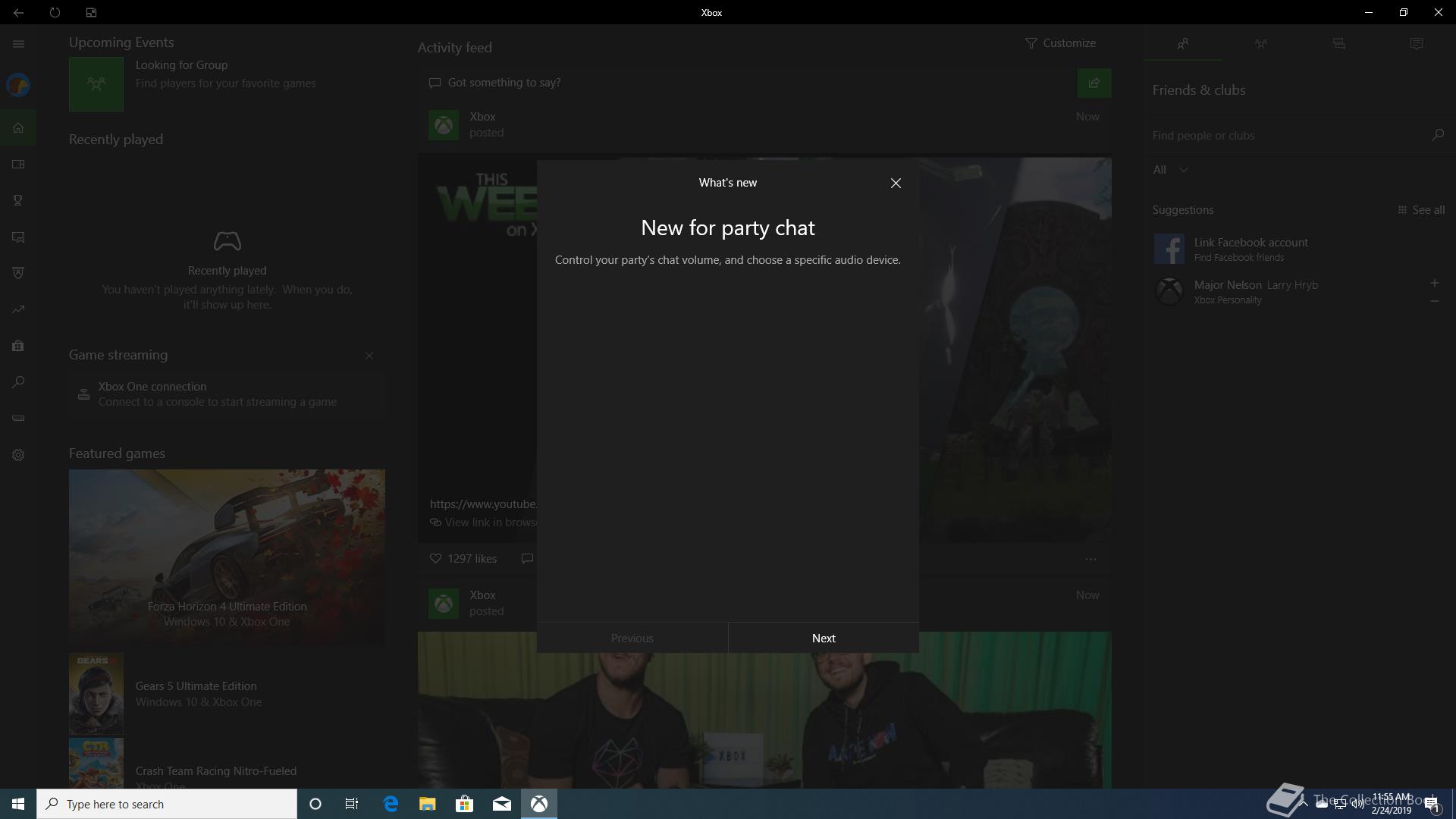The width and height of the screenshot is (1456, 819).
Task: Click comment icon on Xbox post
Action: click(527, 559)
